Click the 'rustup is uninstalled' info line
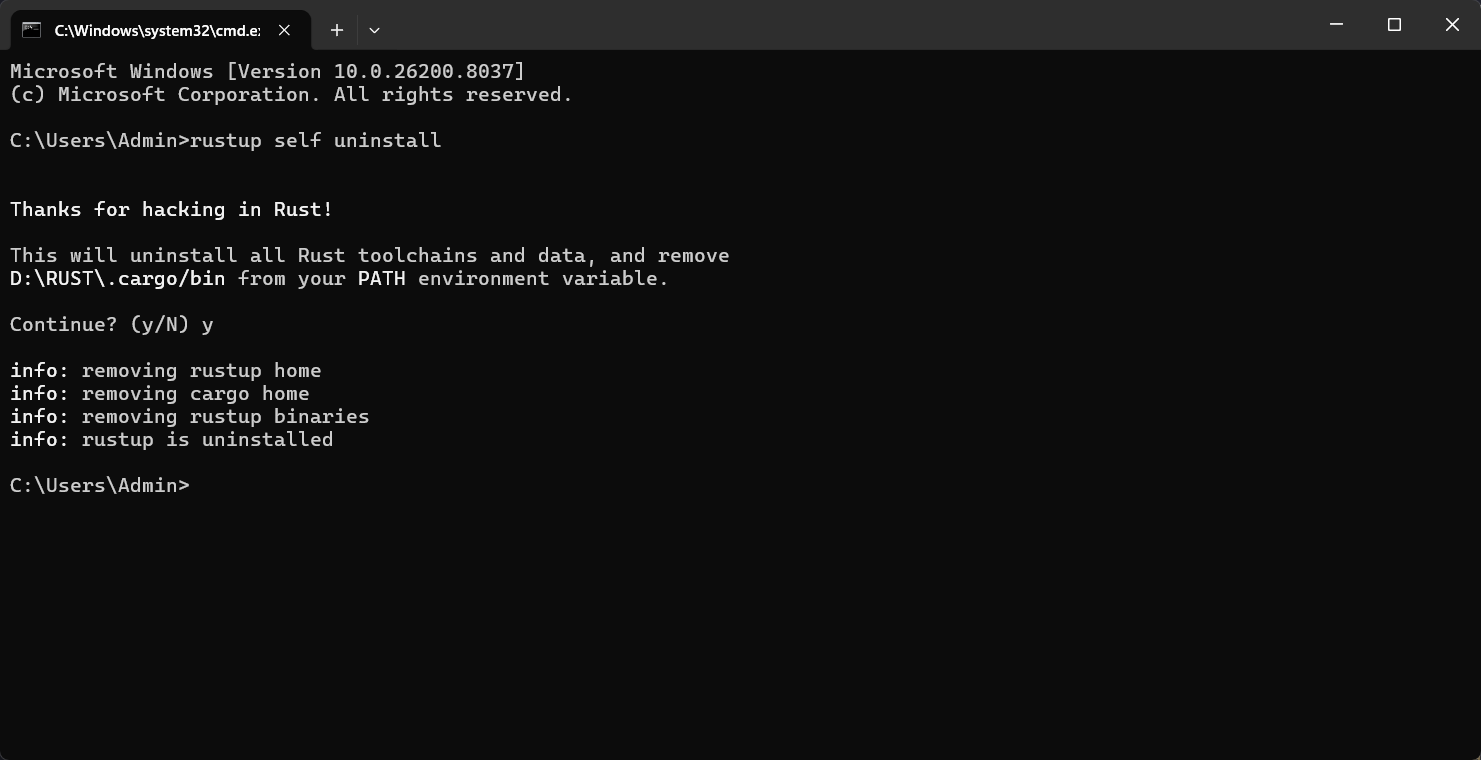1481x760 pixels. 207,440
